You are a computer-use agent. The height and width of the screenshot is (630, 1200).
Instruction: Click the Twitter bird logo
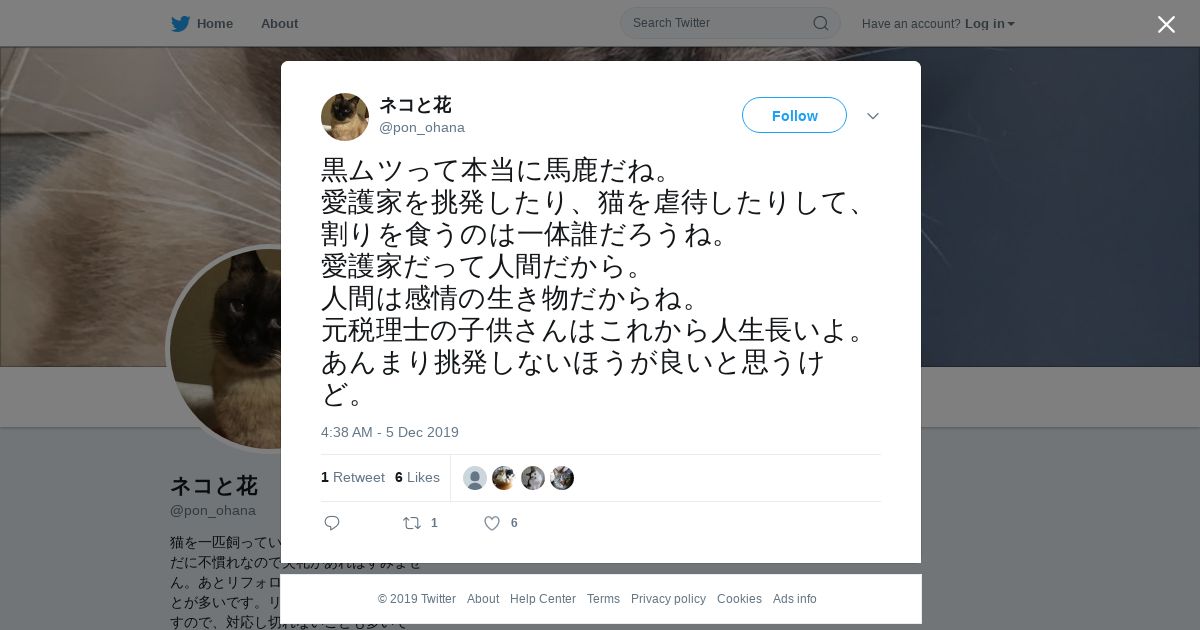(180, 23)
